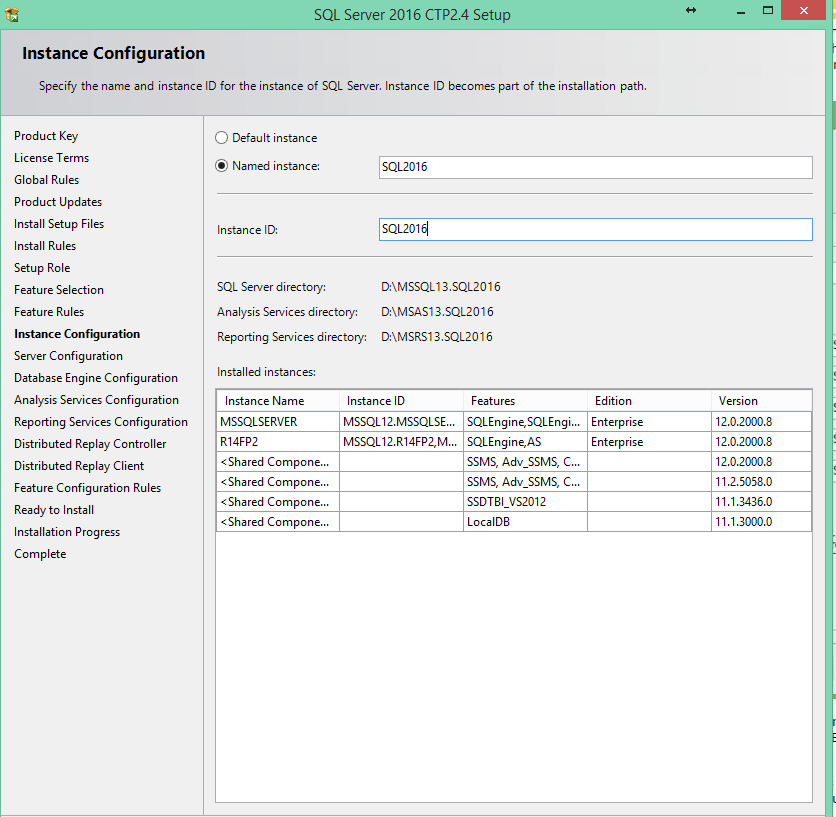The width and height of the screenshot is (836, 817).
Task: Click version 11.1.3000.0 cell
Action: (x=761, y=522)
